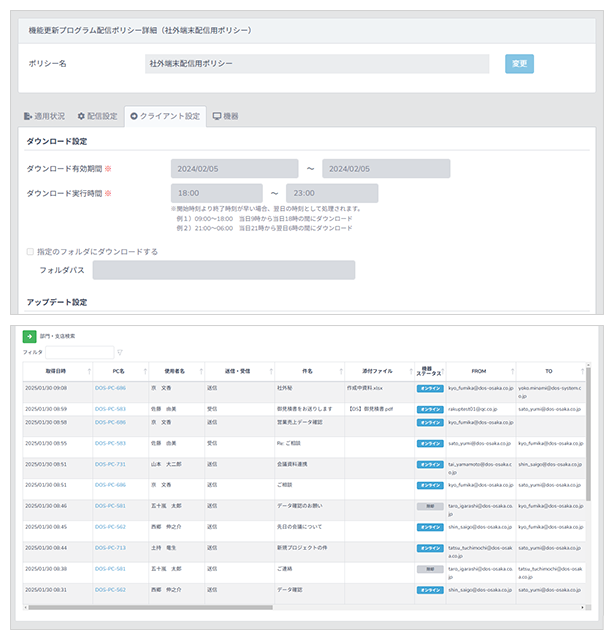The image size is (614, 640).
Task: Click the TO address yoko.minami@dos-system.co.jp
Action: coord(549,392)
